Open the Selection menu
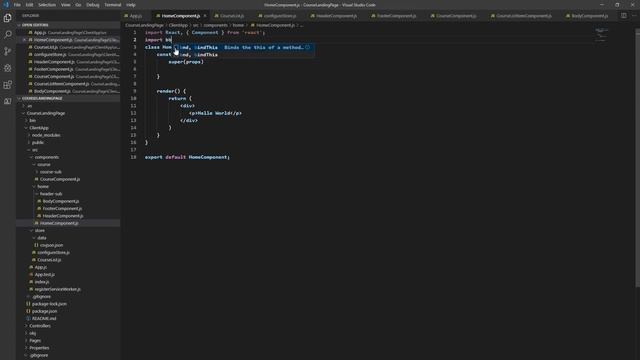The image size is (640, 360). point(47,5)
